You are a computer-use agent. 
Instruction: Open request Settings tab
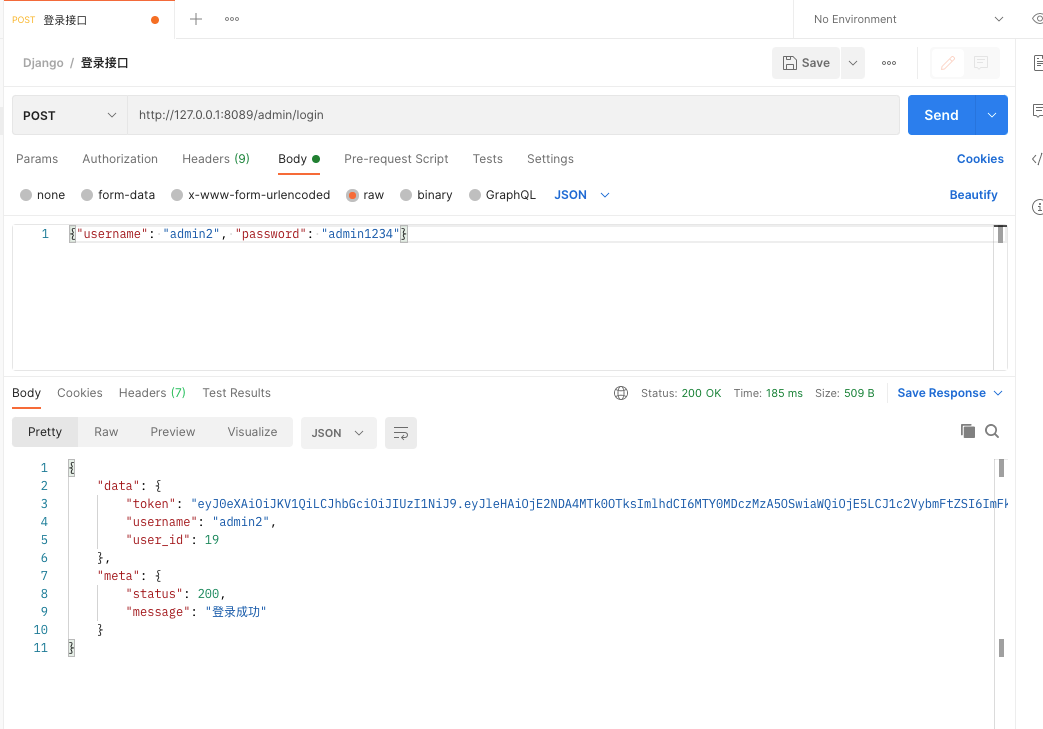tap(550, 159)
